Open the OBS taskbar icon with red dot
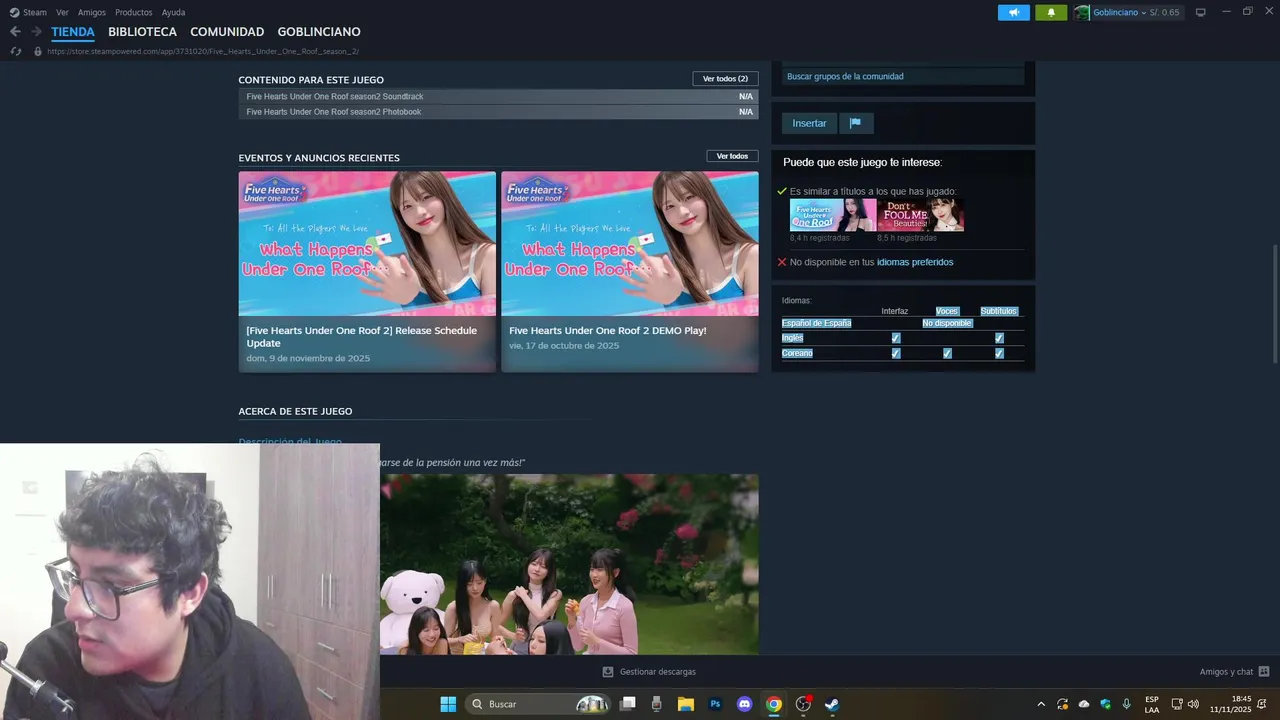 (803, 704)
